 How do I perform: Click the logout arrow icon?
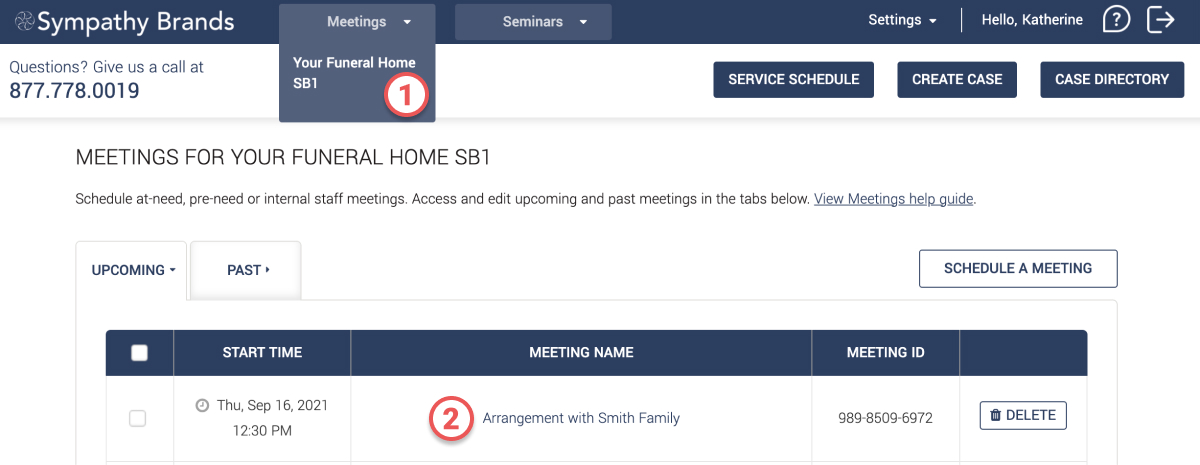coord(1160,20)
